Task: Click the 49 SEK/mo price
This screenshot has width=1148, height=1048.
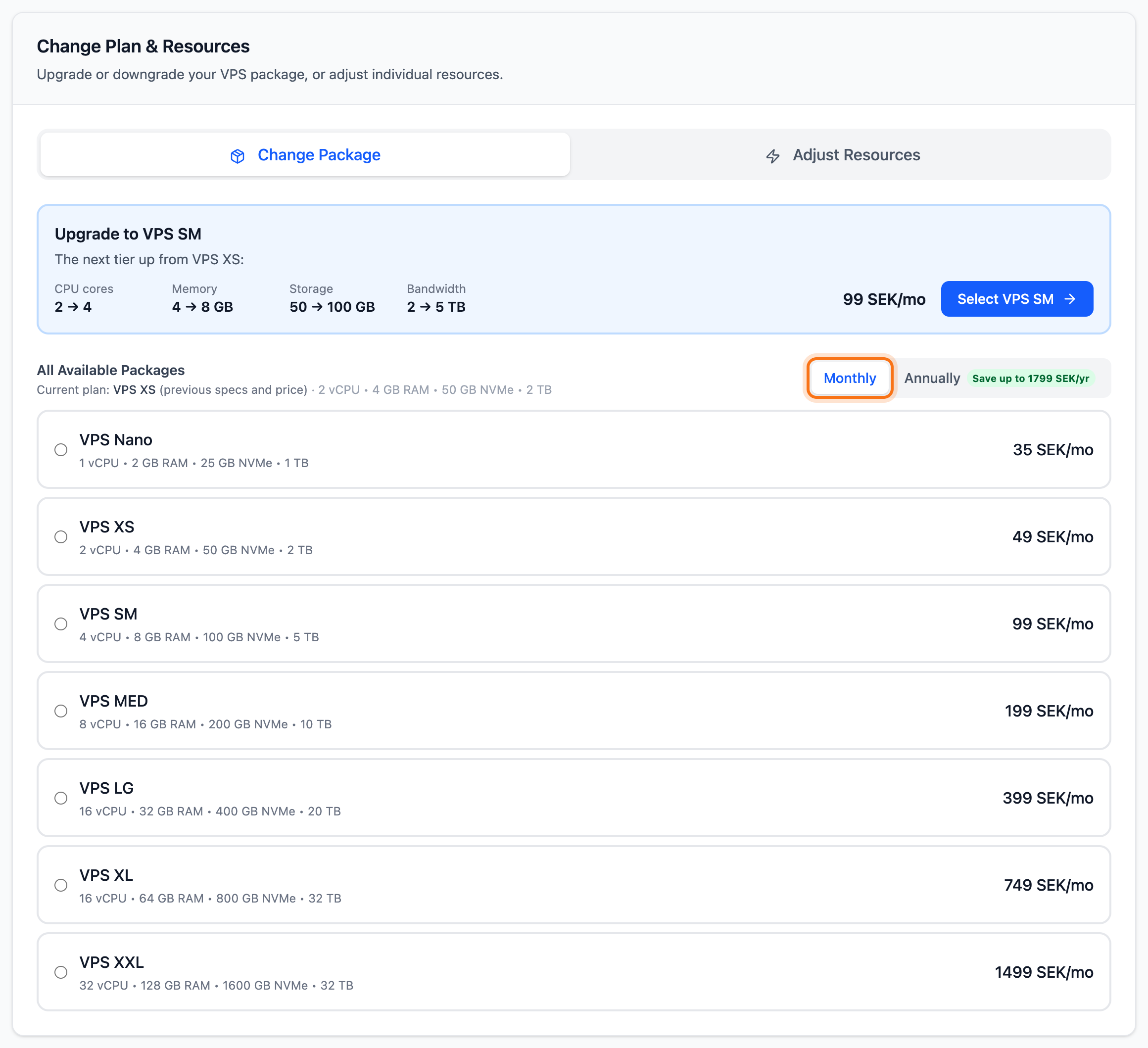Action: coord(1052,537)
